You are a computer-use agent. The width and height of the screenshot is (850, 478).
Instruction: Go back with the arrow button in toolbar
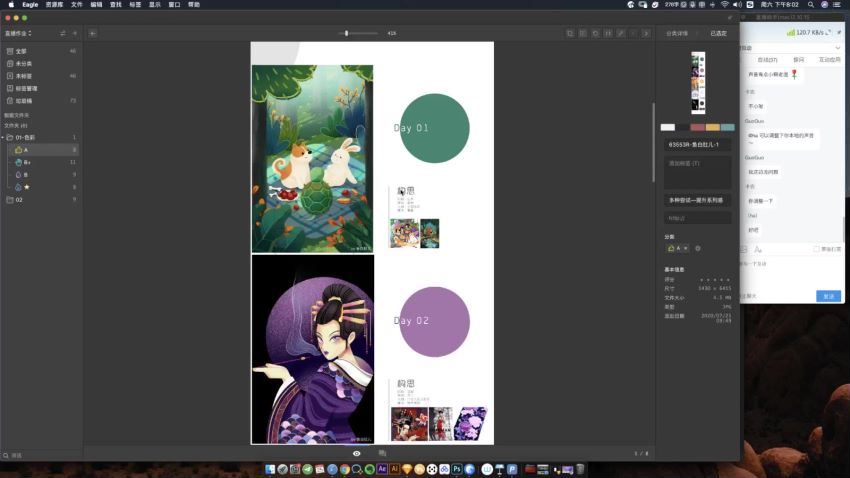pyautogui.click(x=93, y=34)
